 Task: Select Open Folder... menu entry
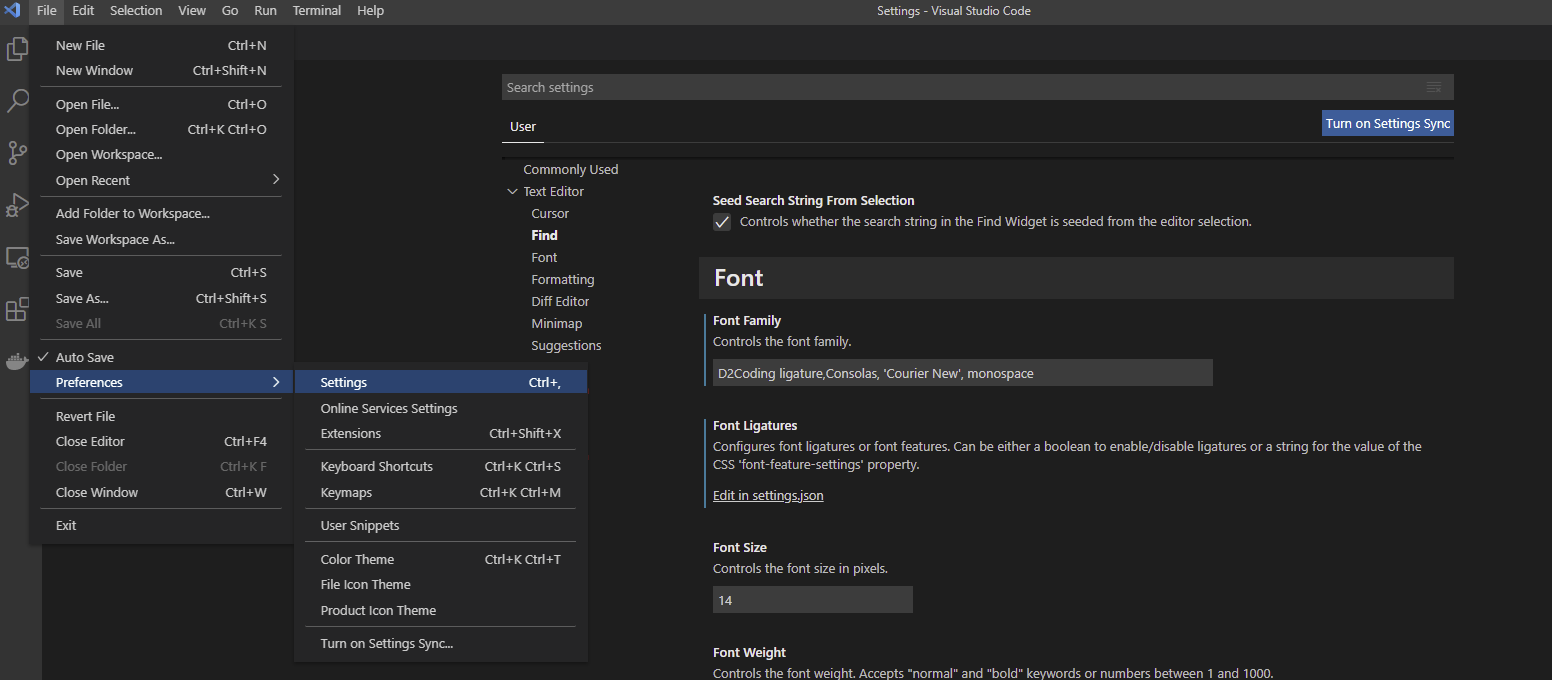pyautogui.click(x=162, y=129)
